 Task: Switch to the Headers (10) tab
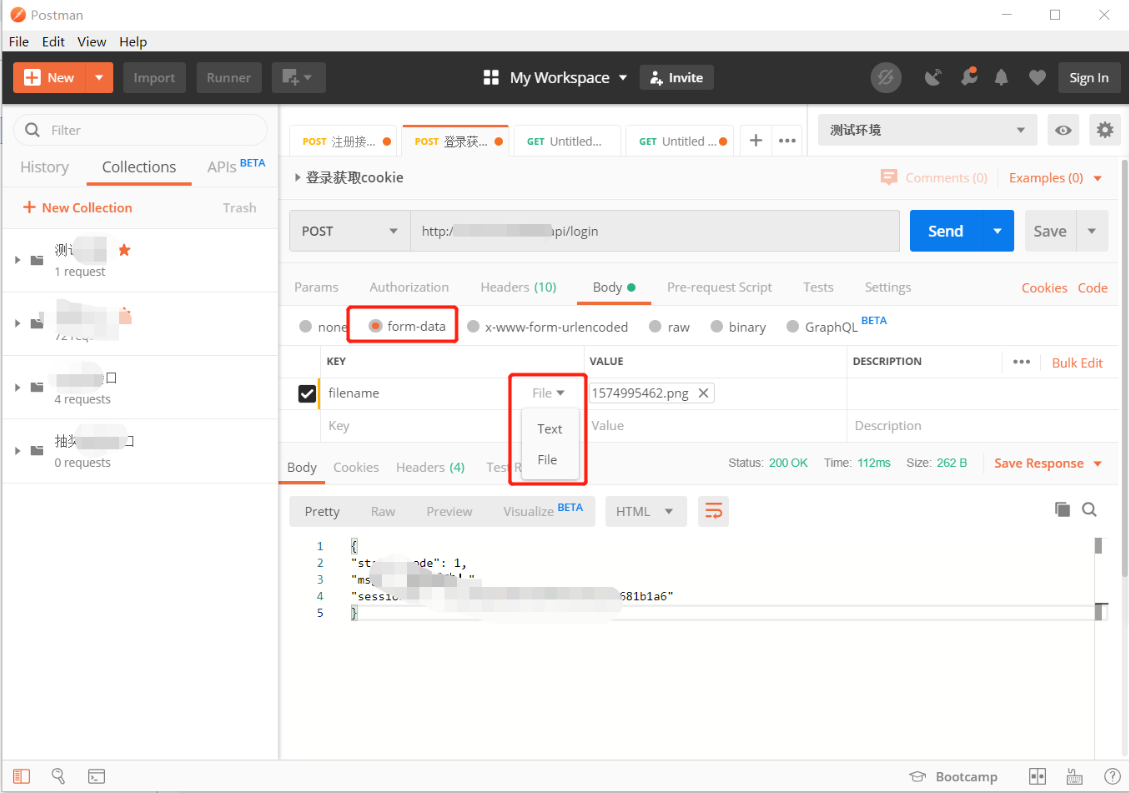coord(518,287)
